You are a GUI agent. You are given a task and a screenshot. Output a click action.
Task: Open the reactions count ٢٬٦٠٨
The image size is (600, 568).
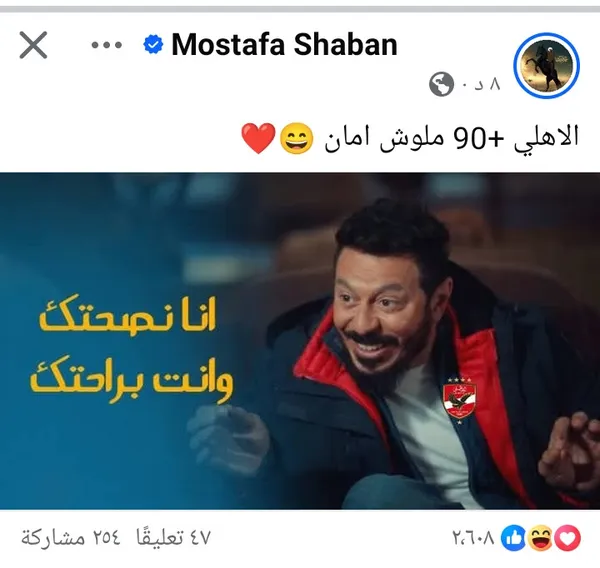click(473, 538)
